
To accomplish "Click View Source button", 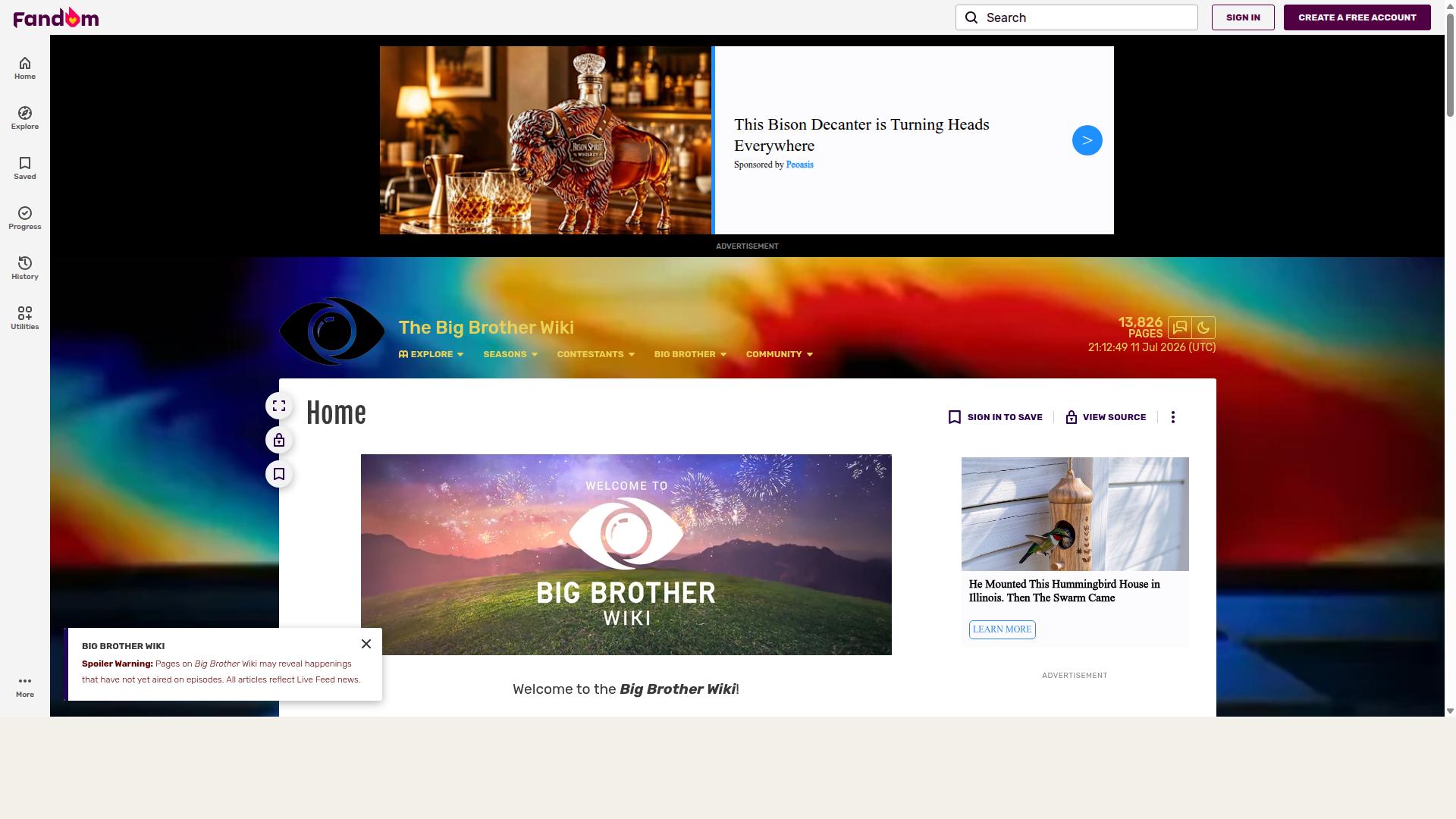I will point(1106,417).
